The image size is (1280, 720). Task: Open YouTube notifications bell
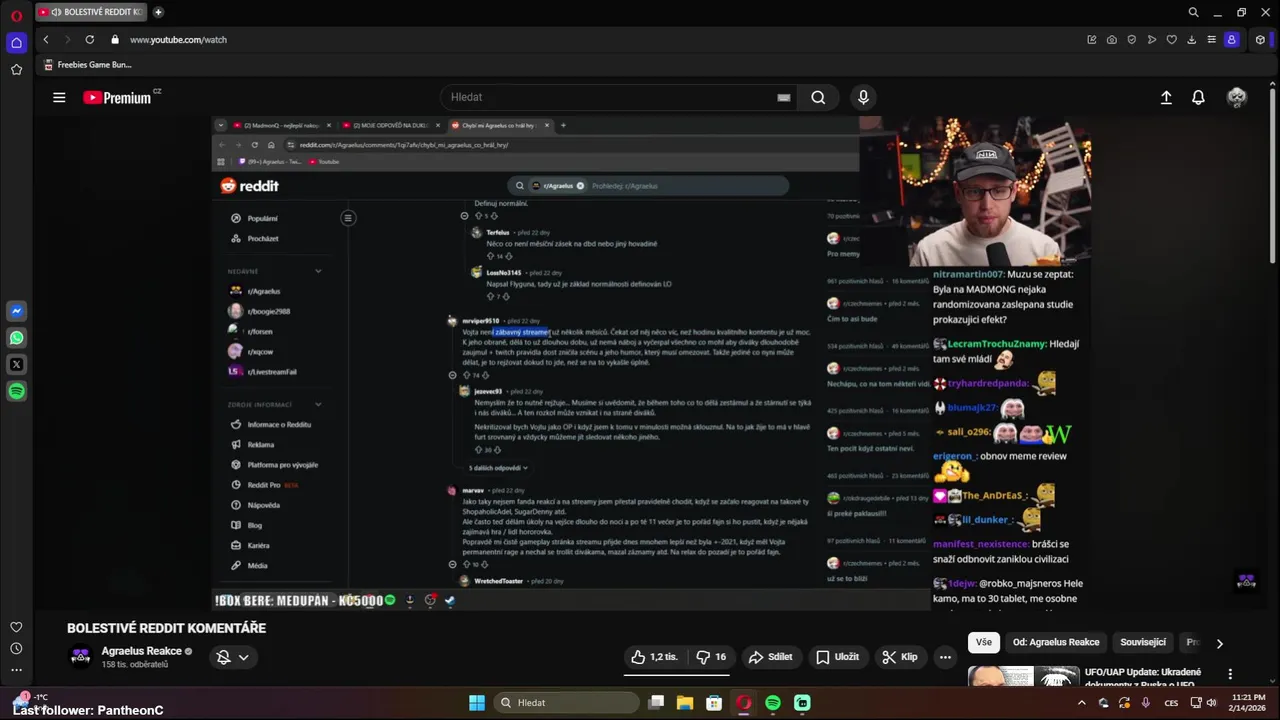(x=1198, y=97)
